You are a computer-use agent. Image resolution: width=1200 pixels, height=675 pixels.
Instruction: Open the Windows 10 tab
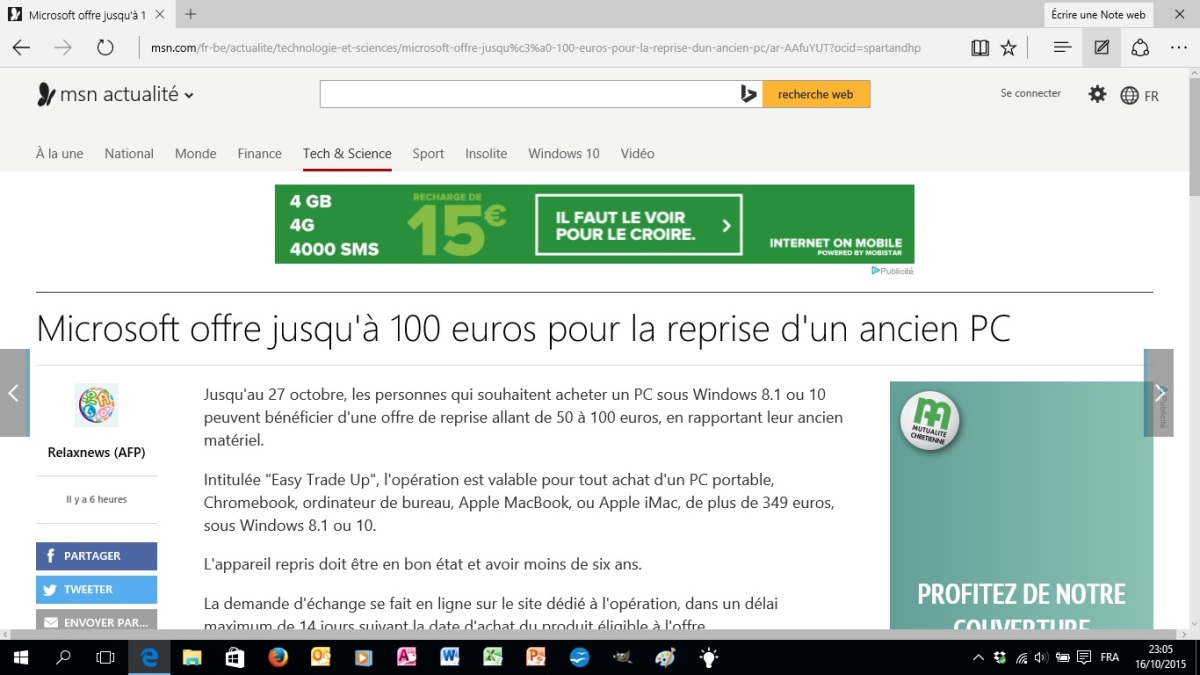coord(564,153)
